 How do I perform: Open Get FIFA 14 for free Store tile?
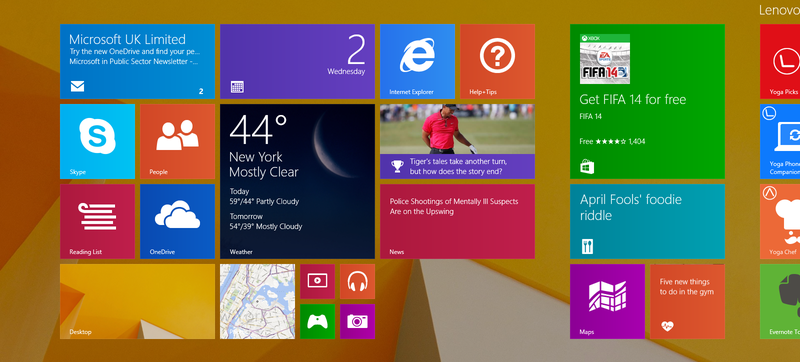[x=647, y=101]
